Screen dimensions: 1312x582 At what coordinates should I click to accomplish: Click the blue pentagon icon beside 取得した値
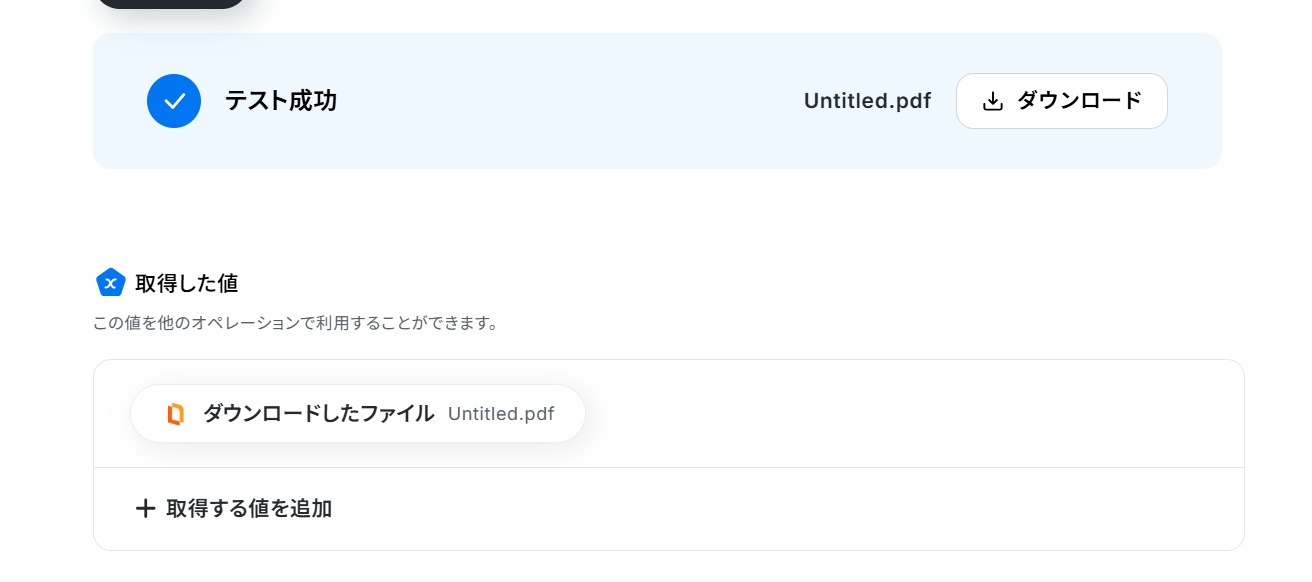click(110, 283)
